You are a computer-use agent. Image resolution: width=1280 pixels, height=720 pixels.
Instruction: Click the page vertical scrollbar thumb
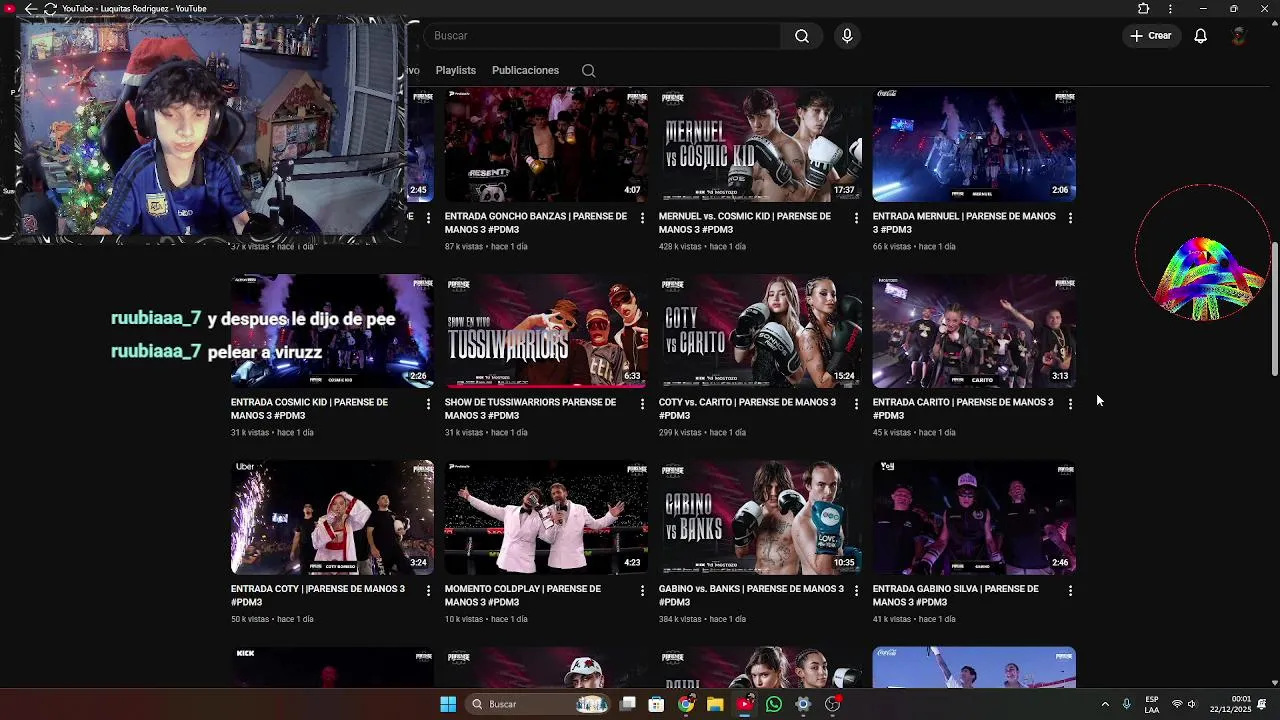1274,310
